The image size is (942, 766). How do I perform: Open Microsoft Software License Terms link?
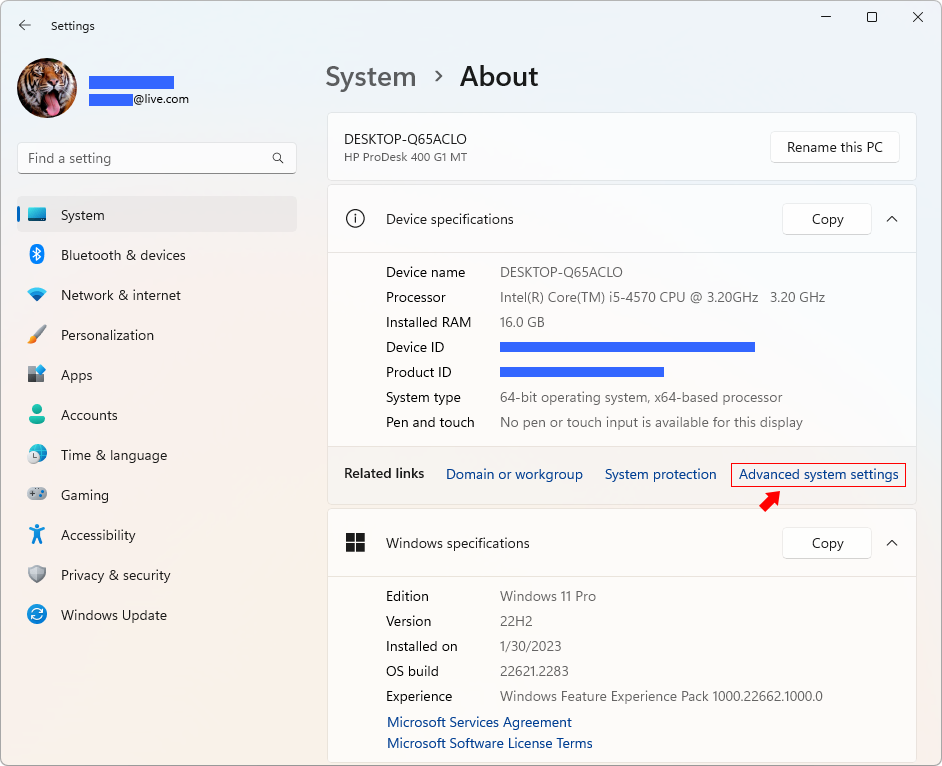tap(490, 743)
